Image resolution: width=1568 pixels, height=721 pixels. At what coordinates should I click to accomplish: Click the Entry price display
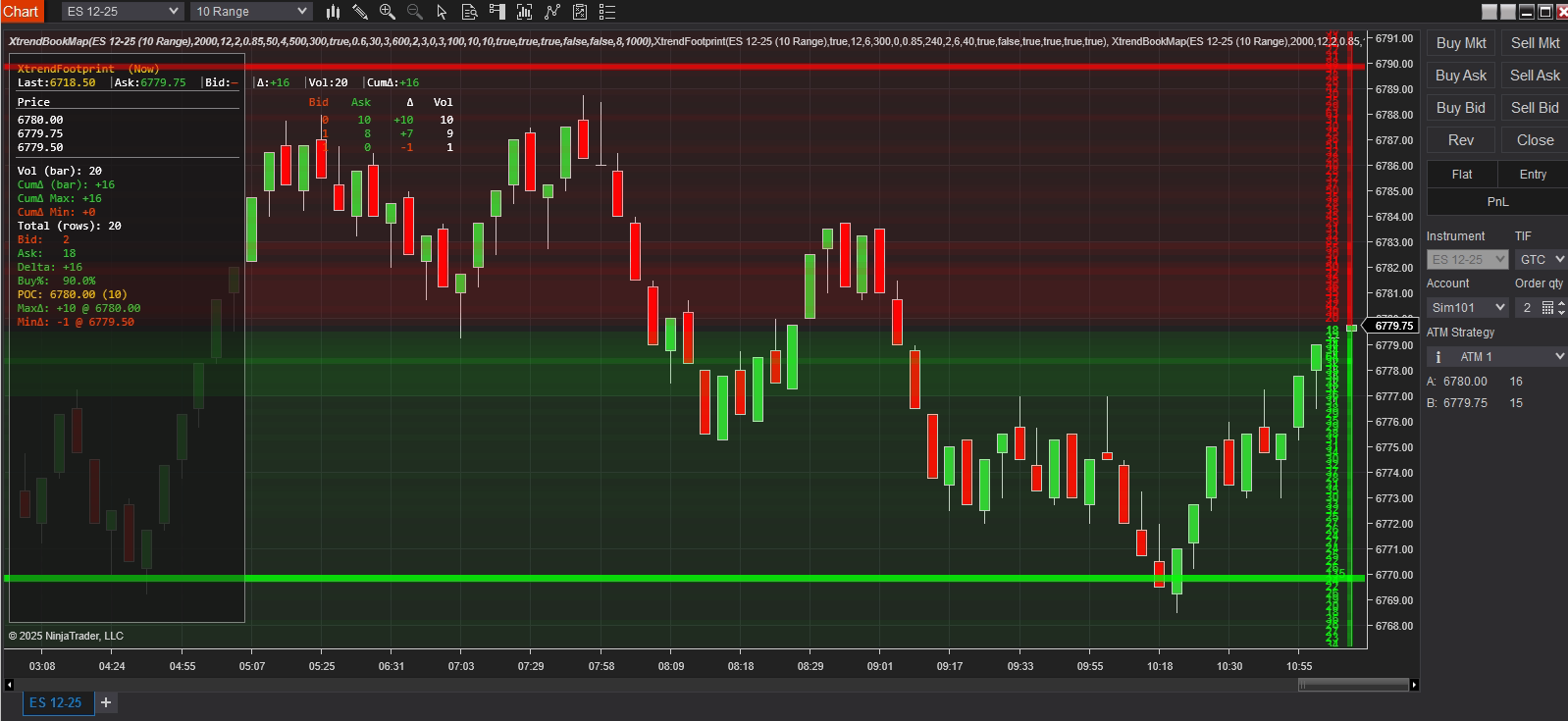(1533, 175)
